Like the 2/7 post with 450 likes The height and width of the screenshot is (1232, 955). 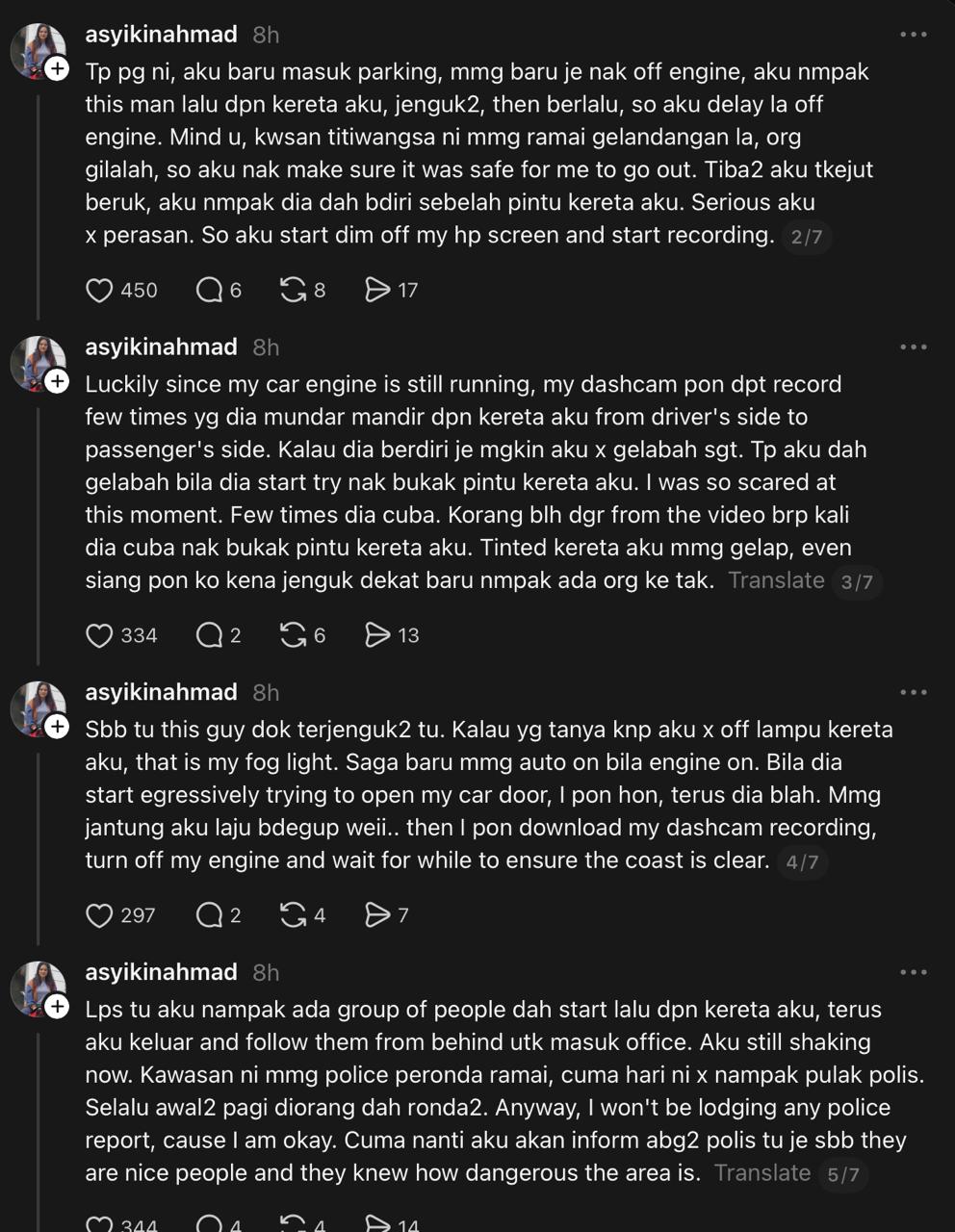[100, 290]
